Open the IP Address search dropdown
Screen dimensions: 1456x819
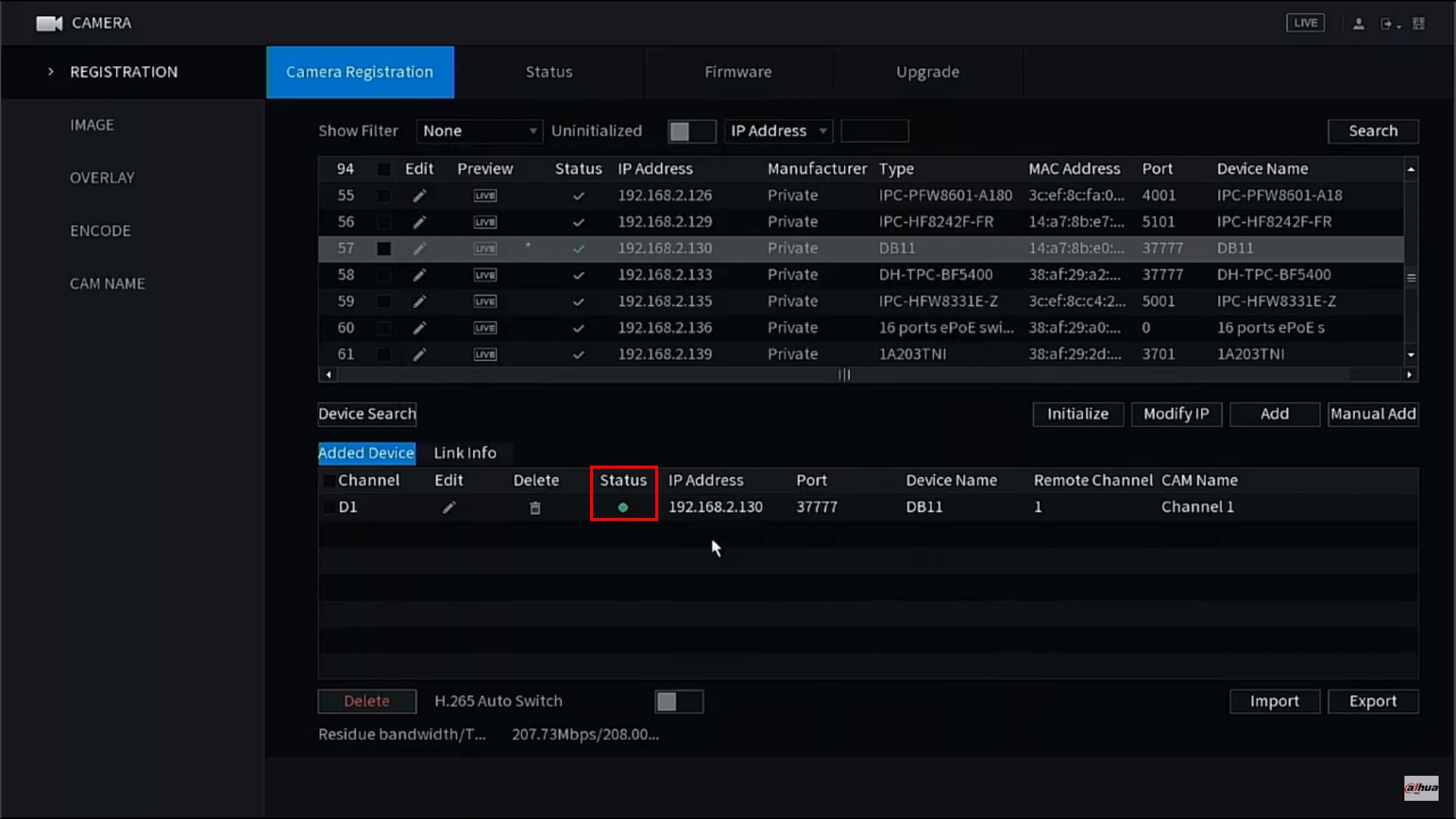777,130
